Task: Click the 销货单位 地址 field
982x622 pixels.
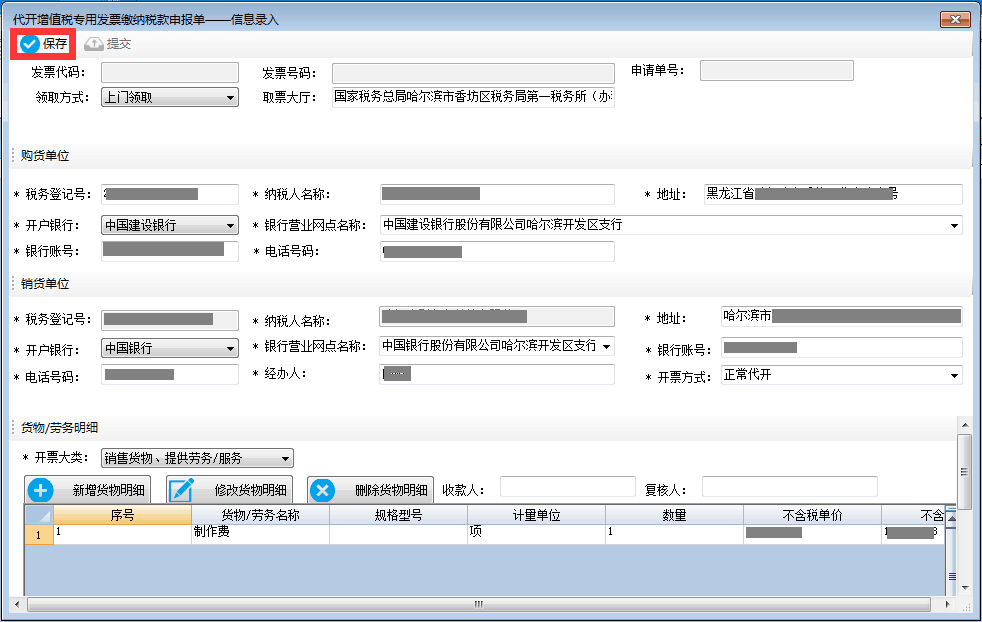Action: 842,316
